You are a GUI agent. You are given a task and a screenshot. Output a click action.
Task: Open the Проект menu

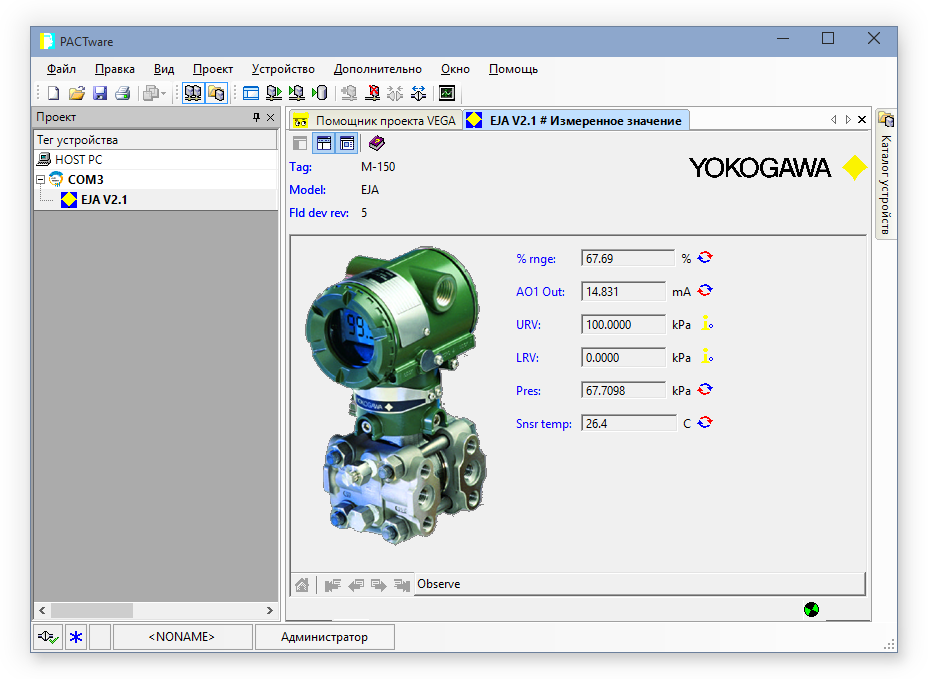213,69
